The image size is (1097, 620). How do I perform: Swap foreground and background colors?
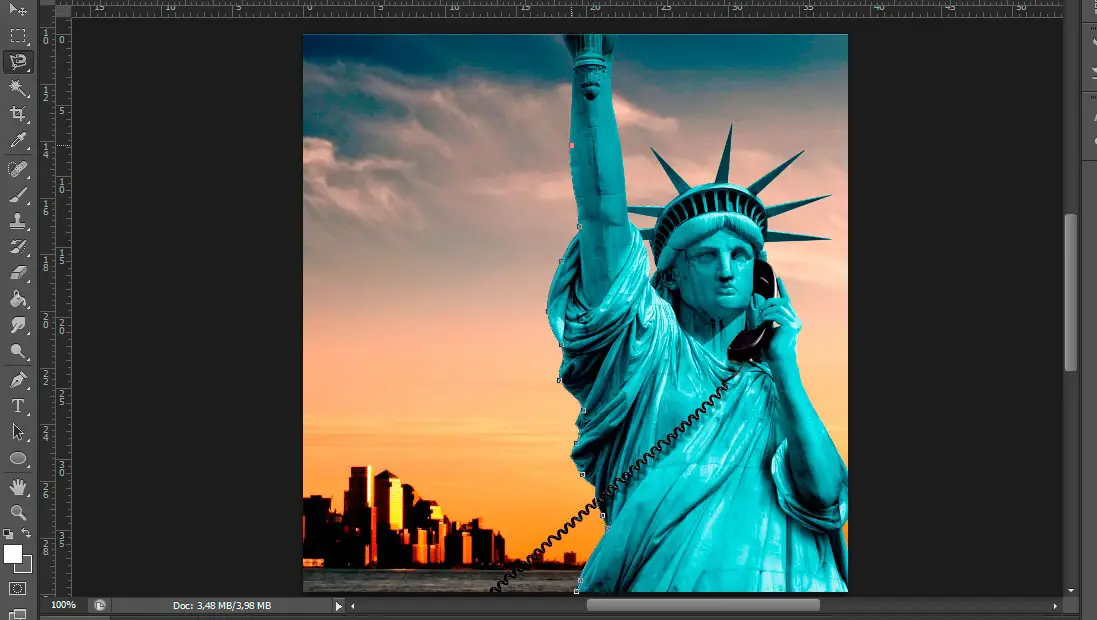coord(26,533)
